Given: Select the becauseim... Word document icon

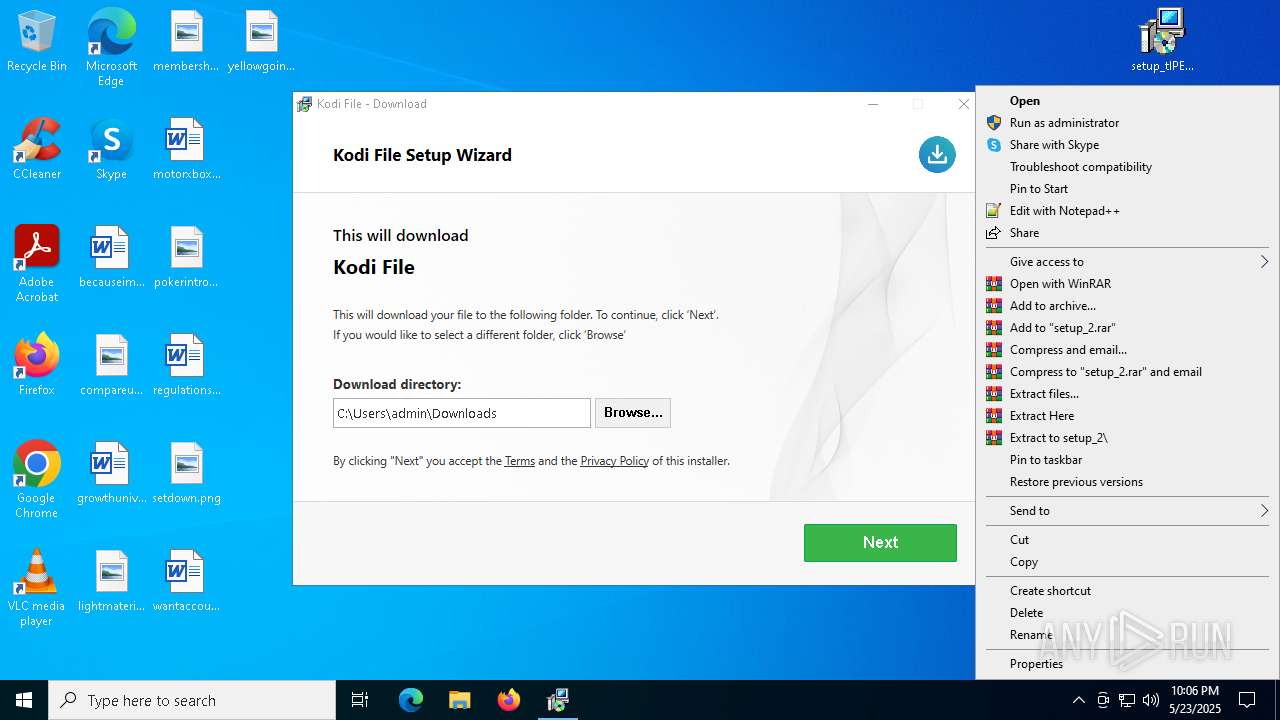Looking at the screenshot, I should (111, 257).
